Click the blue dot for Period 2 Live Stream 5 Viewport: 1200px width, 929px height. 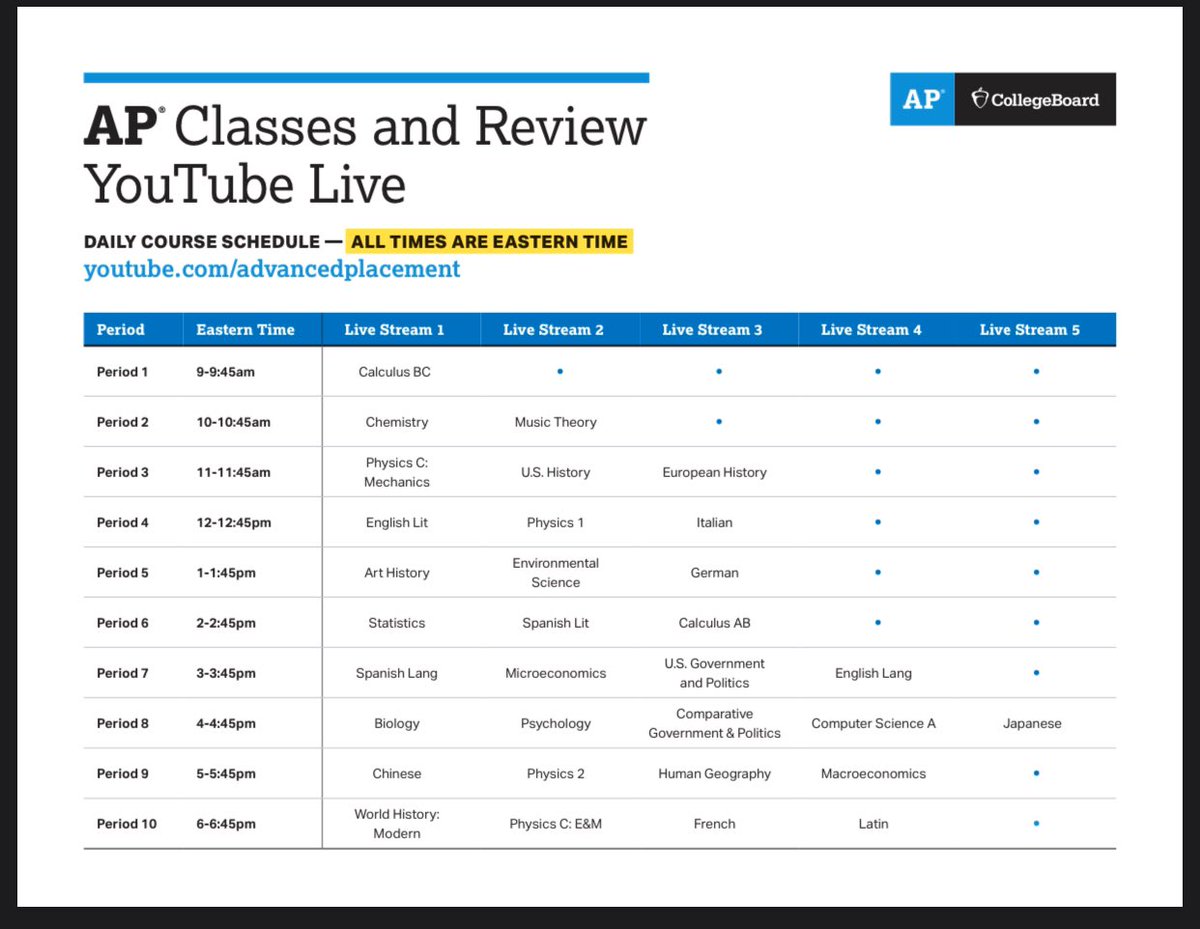(1034, 421)
